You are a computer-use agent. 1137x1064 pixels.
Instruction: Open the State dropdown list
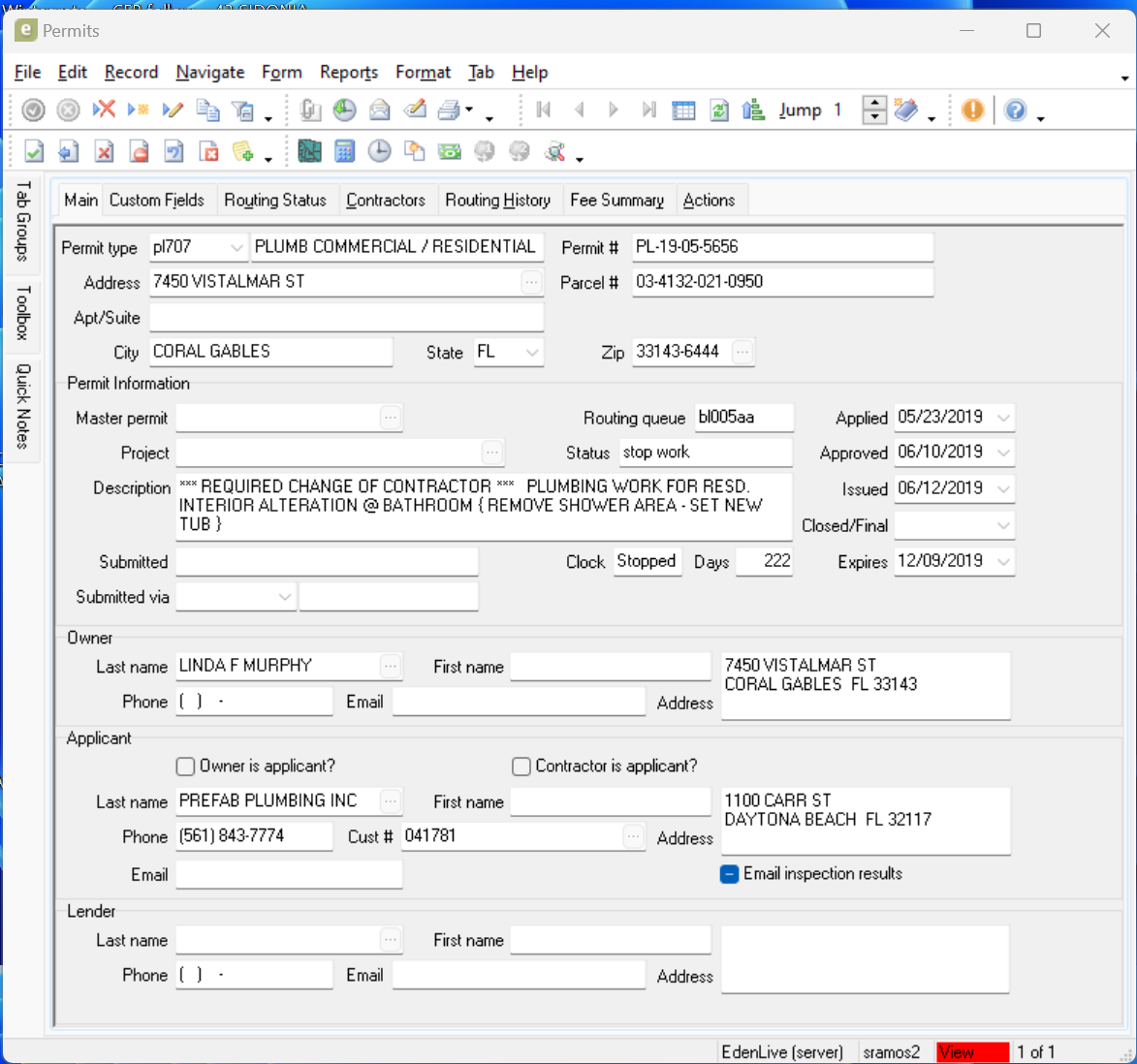(x=532, y=353)
